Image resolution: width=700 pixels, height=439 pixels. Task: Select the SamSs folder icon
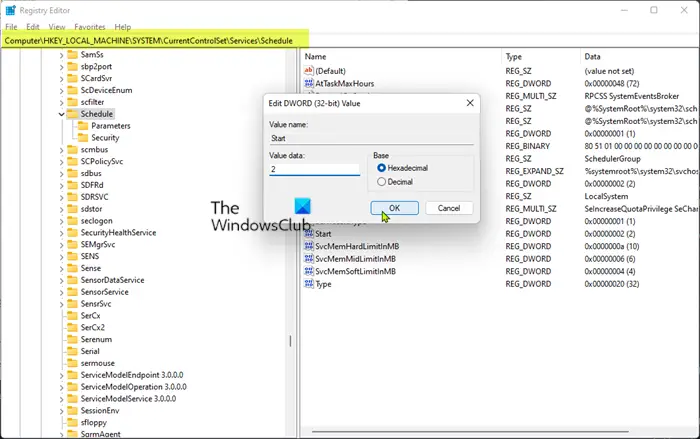coord(72,54)
